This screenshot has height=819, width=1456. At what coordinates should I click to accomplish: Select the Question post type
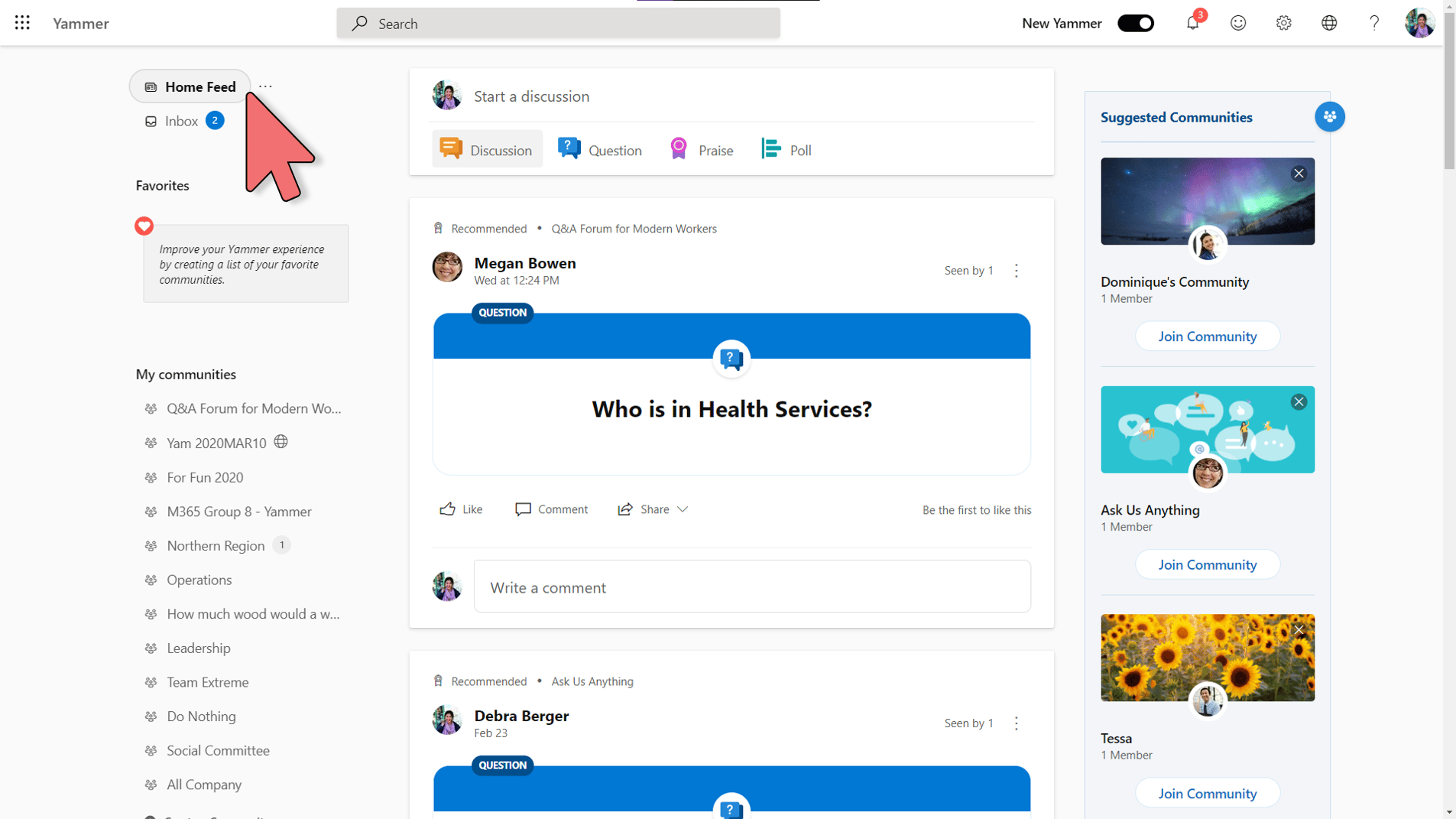pos(600,149)
